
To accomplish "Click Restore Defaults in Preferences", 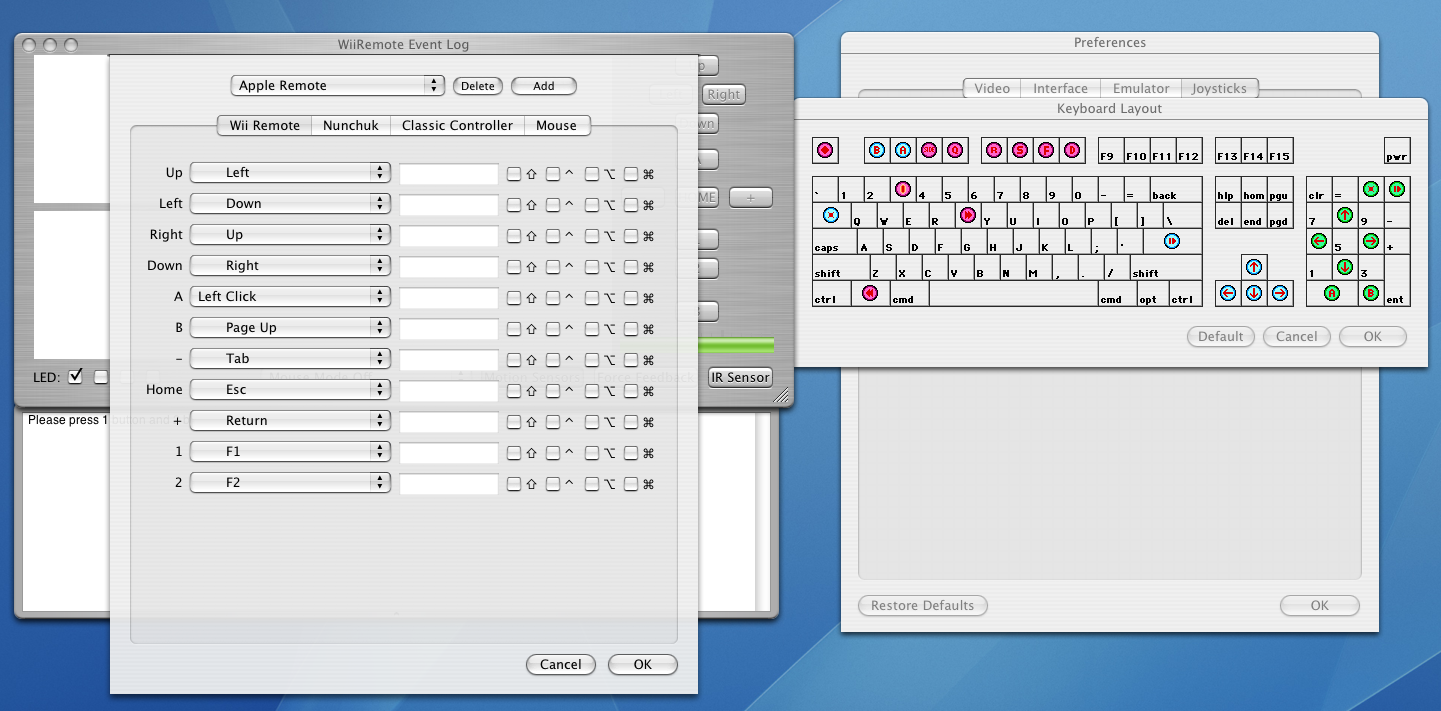I will click(x=922, y=606).
